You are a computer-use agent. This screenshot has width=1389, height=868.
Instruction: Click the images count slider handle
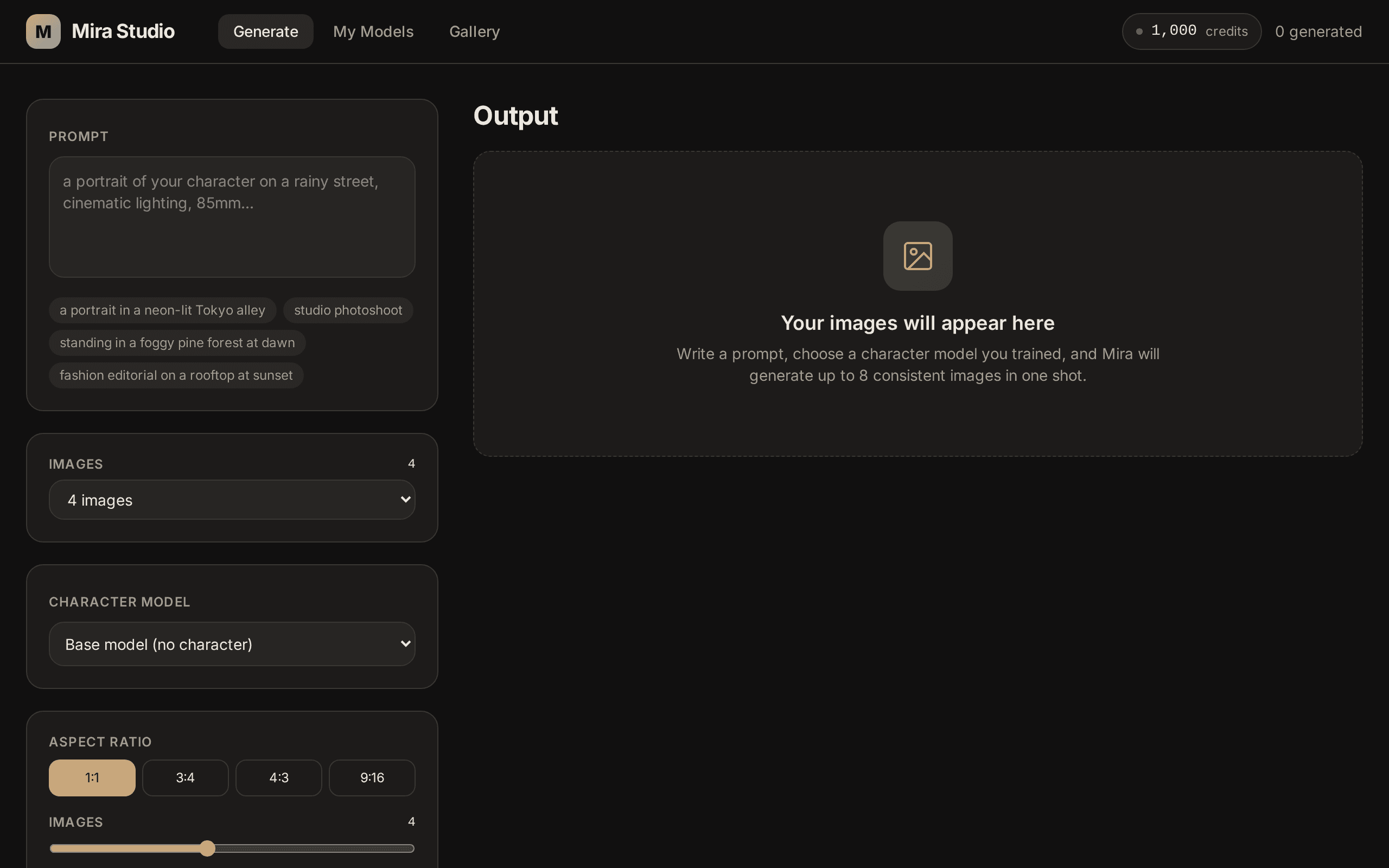(207, 848)
